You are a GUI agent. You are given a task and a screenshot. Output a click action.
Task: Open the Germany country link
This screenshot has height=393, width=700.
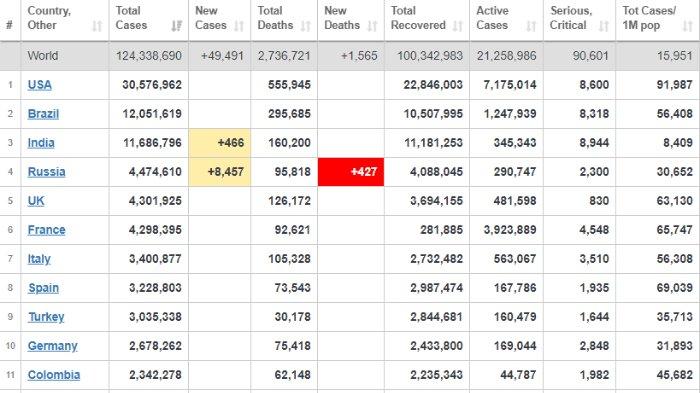pyautogui.click(x=53, y=346)
